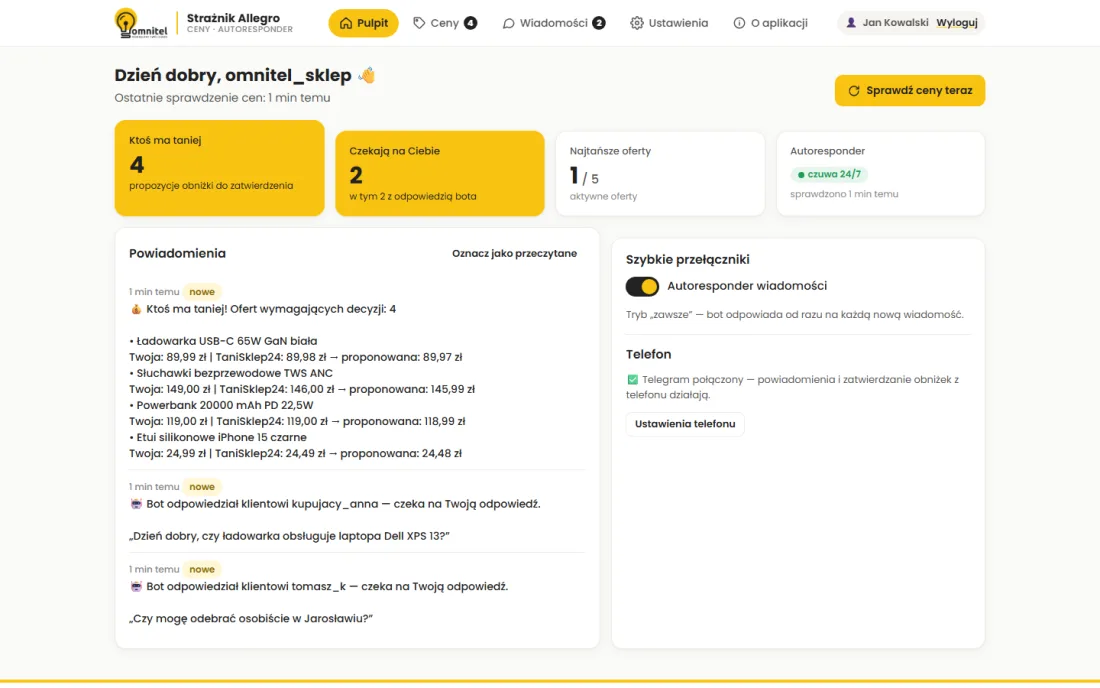Click the bot icon next to kupujacy_anna
Image resolution: width=1100 pixels, height=688 pixels.
click(x=136, y=504)
